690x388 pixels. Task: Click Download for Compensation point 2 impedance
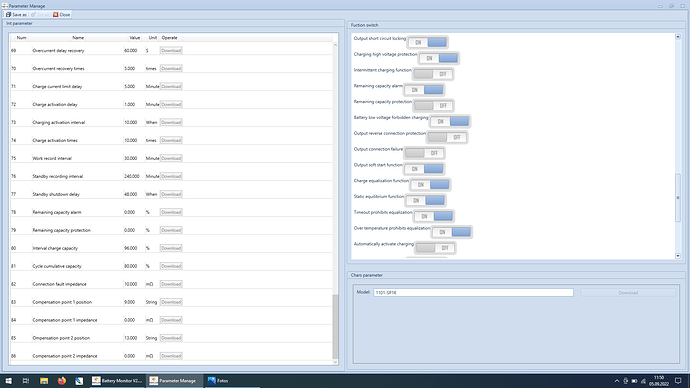pyautogui.click(x=171, y=356)
